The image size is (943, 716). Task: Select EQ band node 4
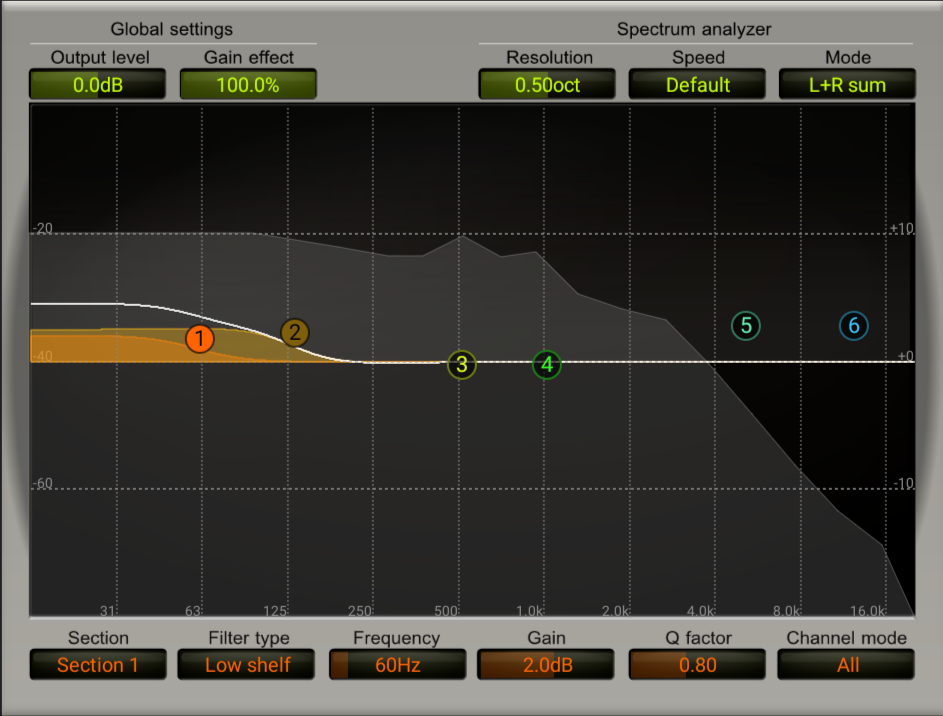point(547,364)
